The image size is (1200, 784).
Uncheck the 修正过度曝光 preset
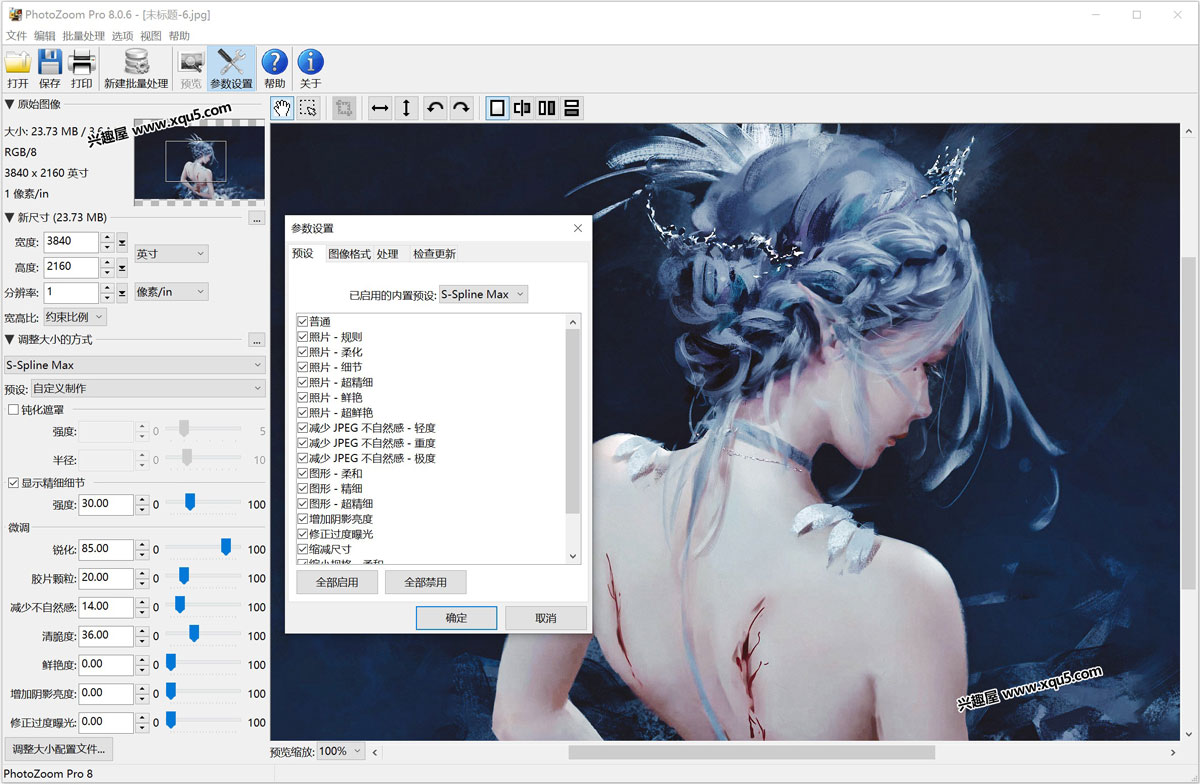pyautogui.click(x=302, y=534)
